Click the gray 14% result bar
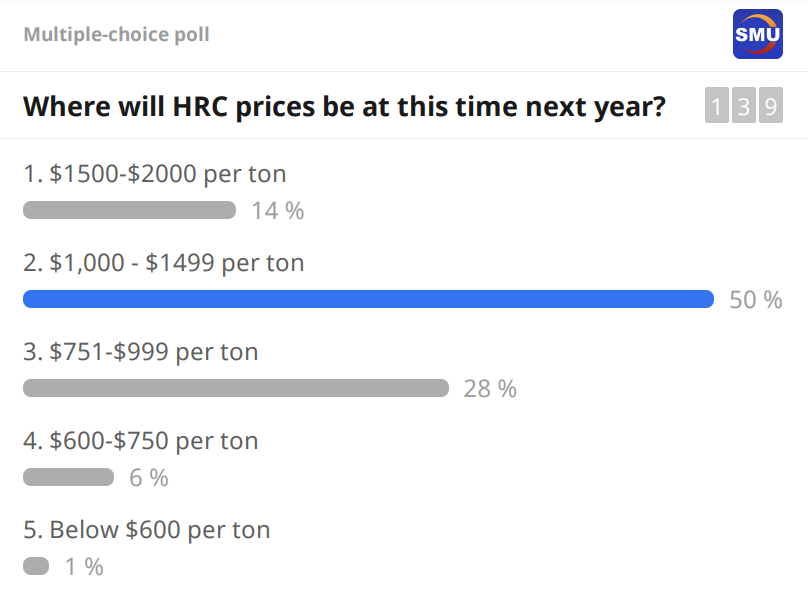 click(129, 211)
